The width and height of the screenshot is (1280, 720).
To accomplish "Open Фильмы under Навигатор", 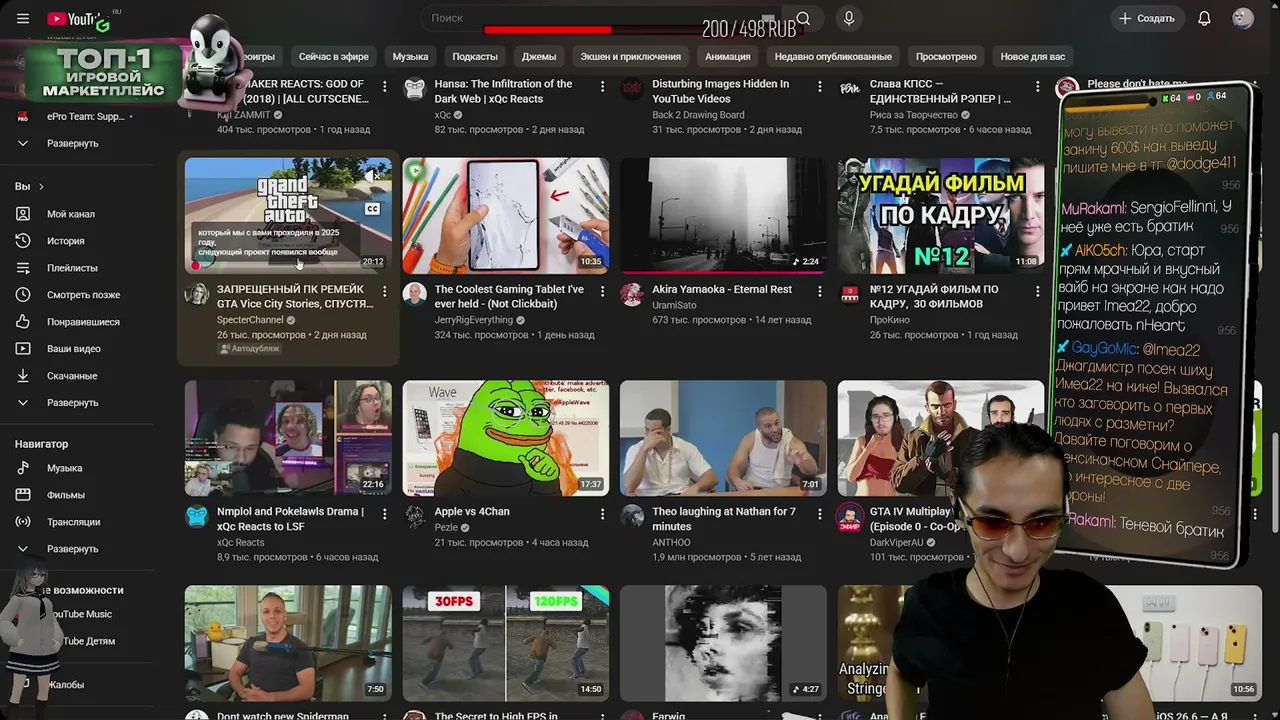I will coord(66,495).
